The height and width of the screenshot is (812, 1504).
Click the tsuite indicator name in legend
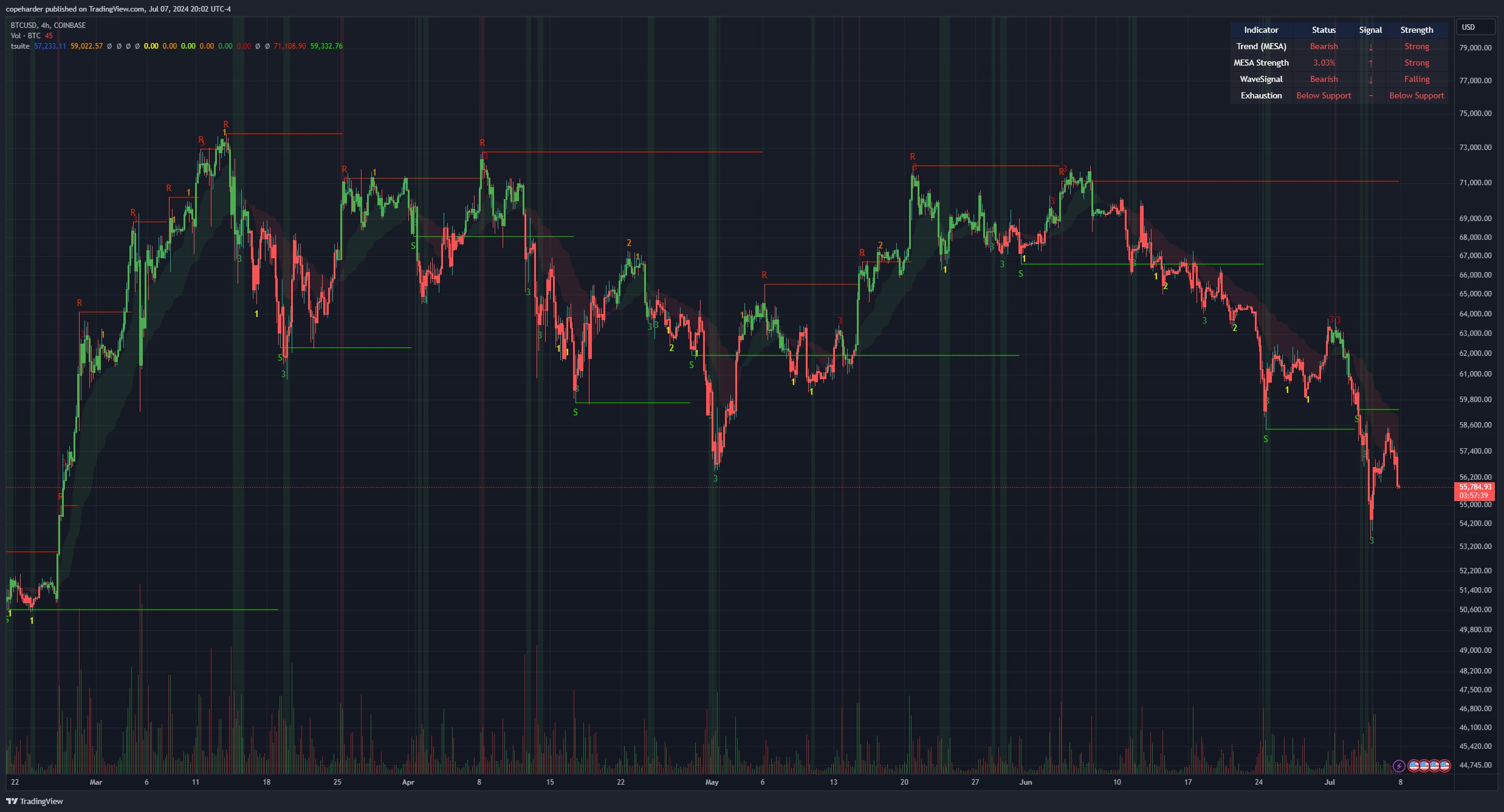click(x=20, y=46)
